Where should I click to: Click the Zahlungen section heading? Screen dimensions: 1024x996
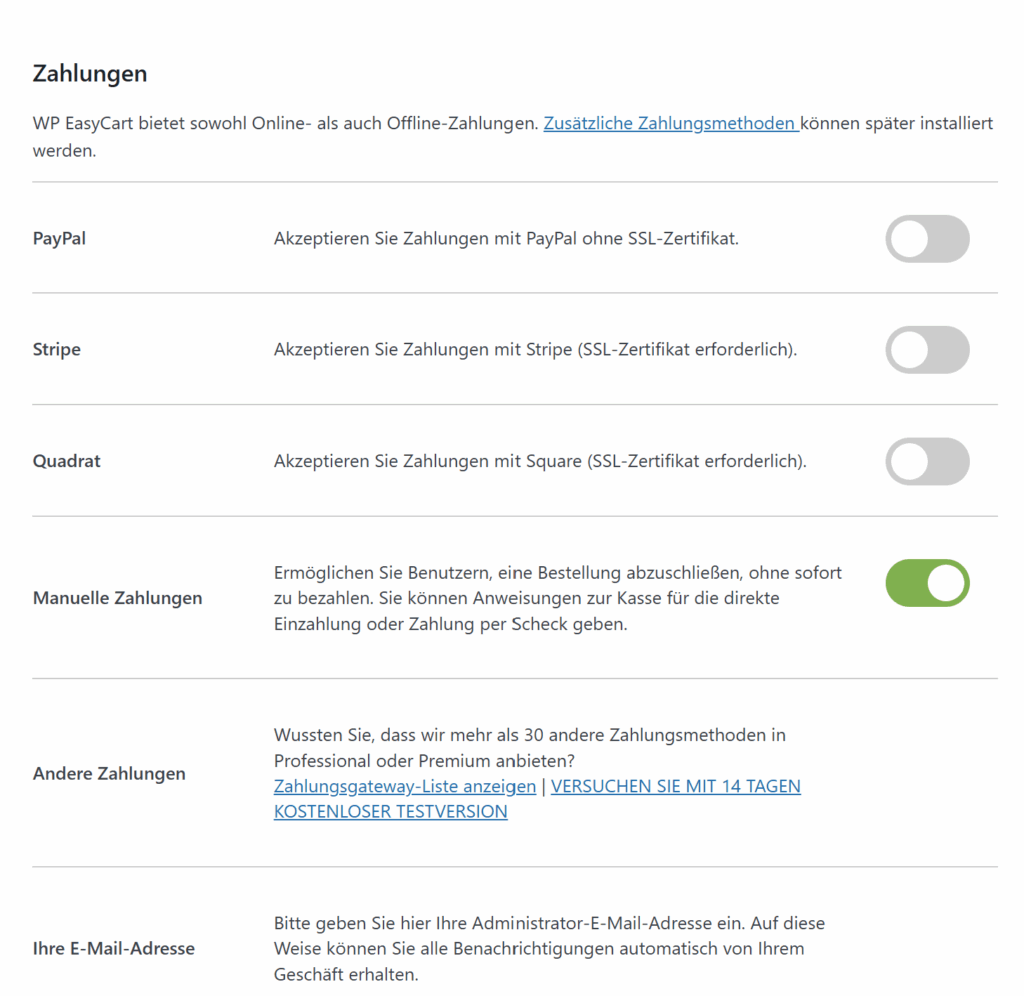click(90, 74)
